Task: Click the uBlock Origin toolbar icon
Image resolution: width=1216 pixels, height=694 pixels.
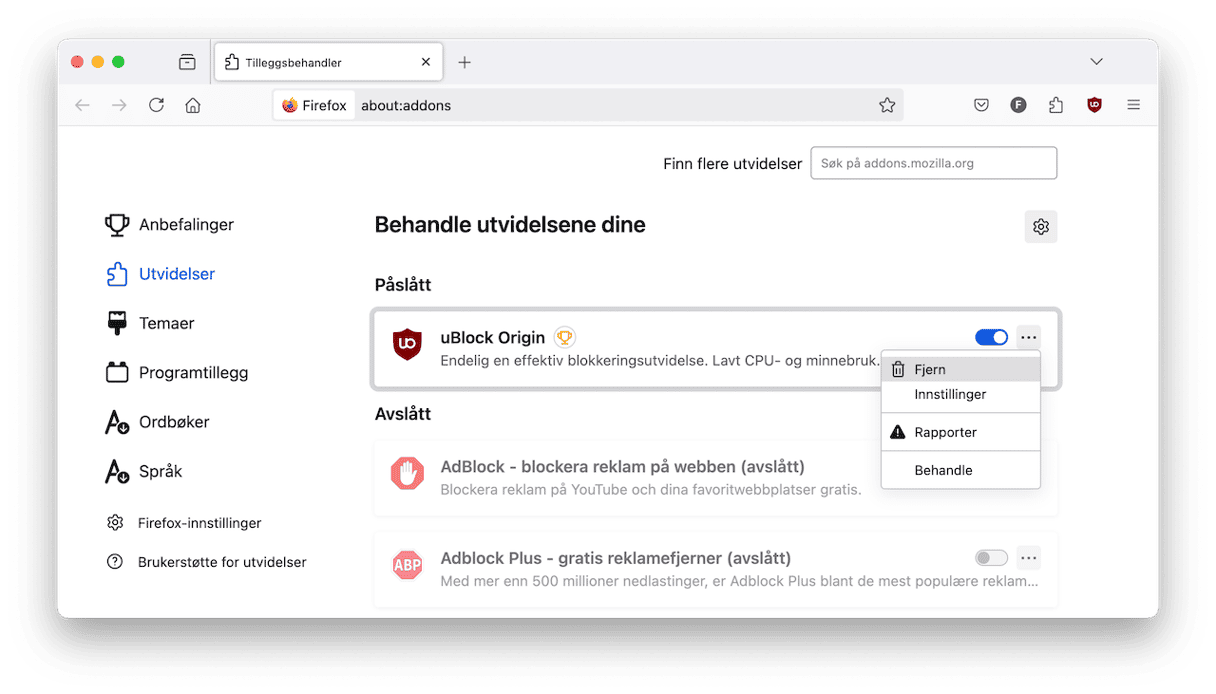Action: (1094, 105)
